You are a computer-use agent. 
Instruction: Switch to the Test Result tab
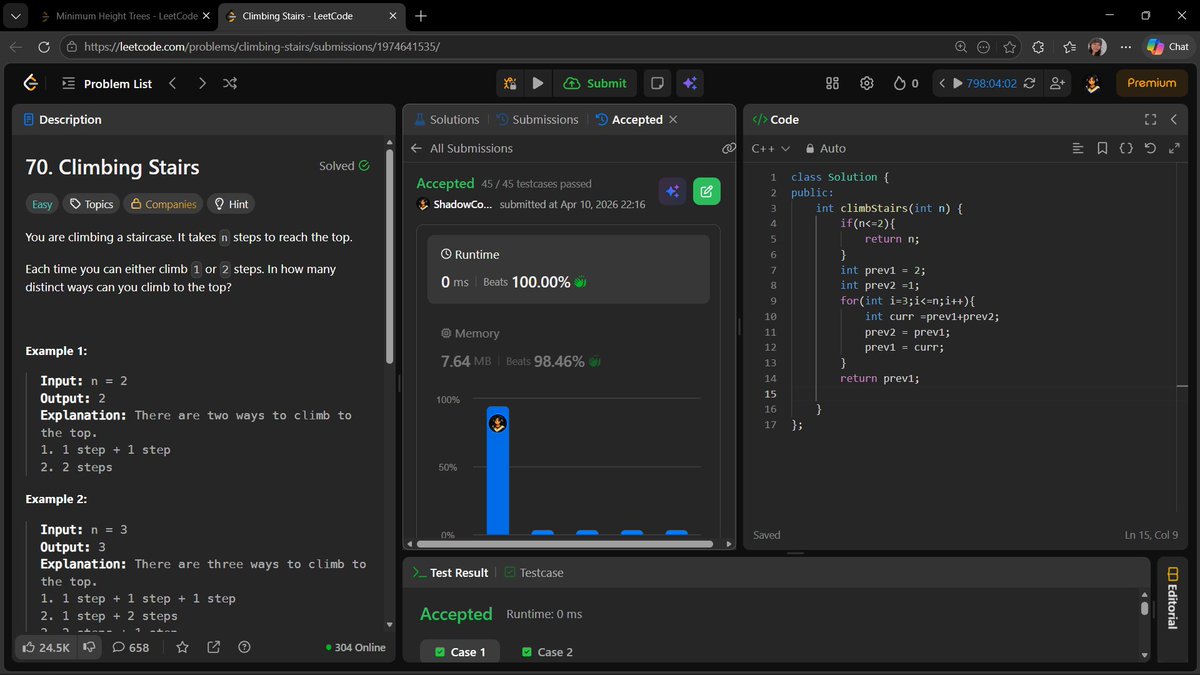450,573
